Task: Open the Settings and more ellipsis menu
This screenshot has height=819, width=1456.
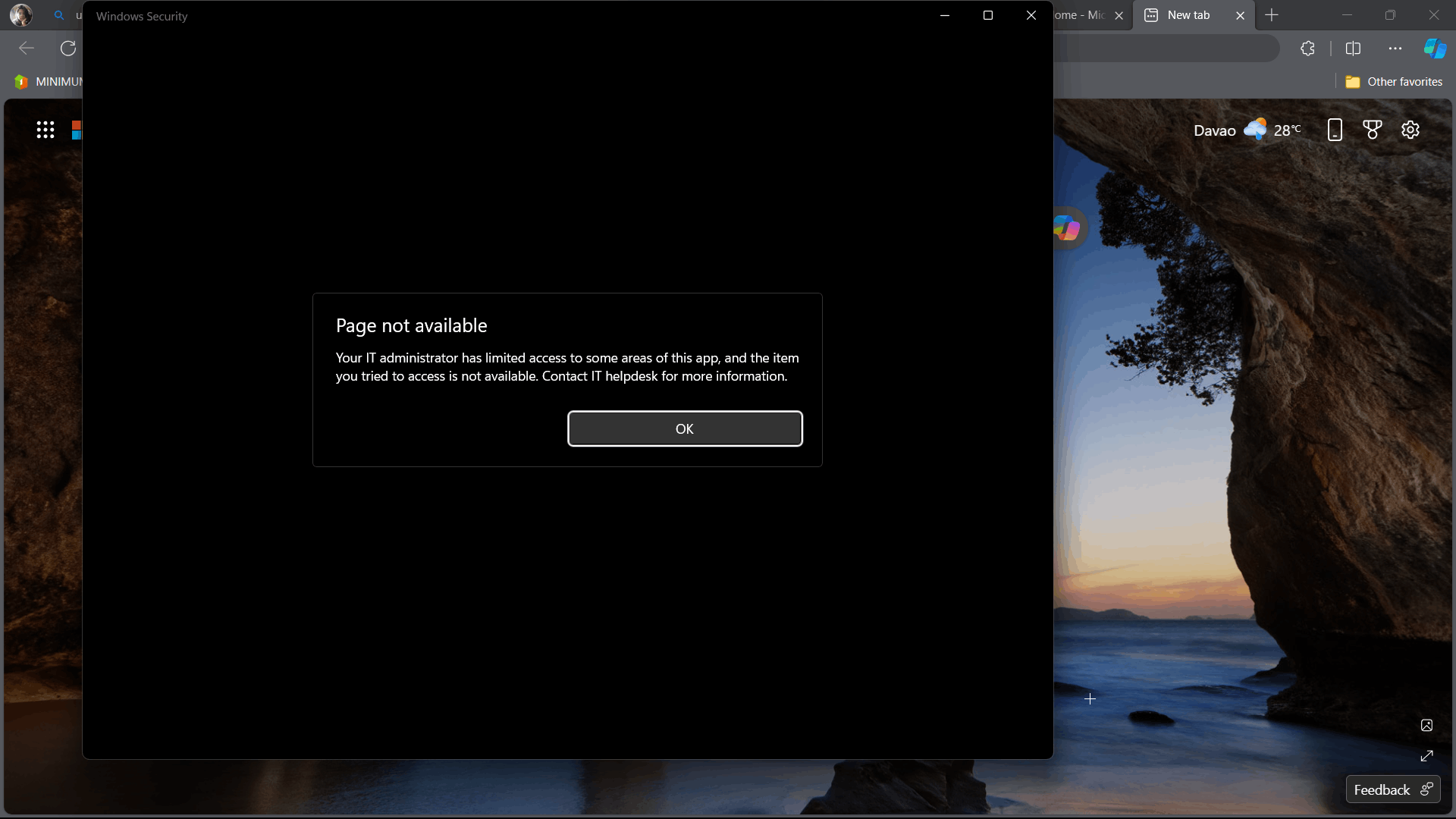Action: (x=1395, y=49)
